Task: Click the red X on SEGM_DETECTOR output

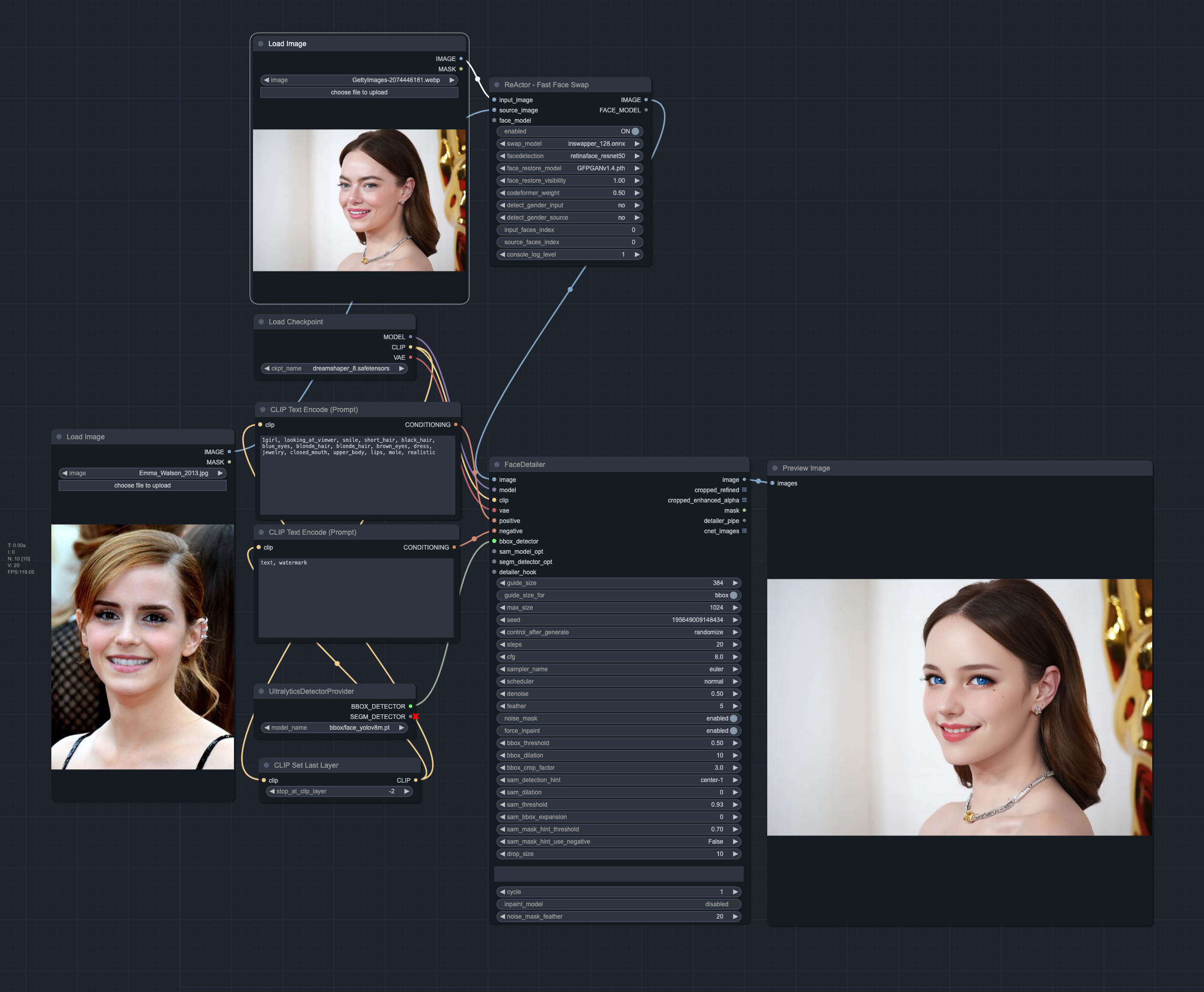Action: 415,716
